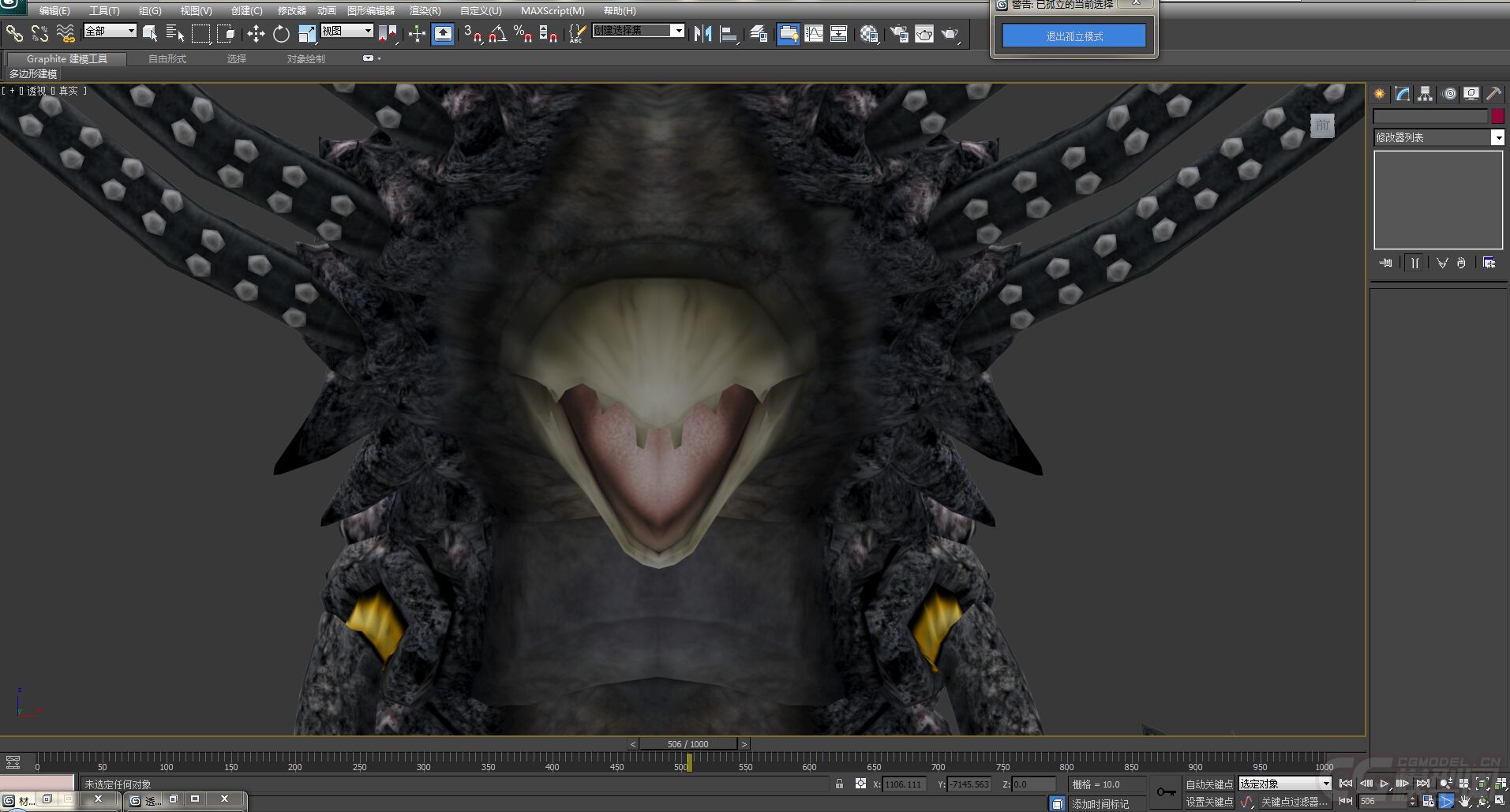
Task: Click the Mirror tool icon
Action: [x=703, y=33]
